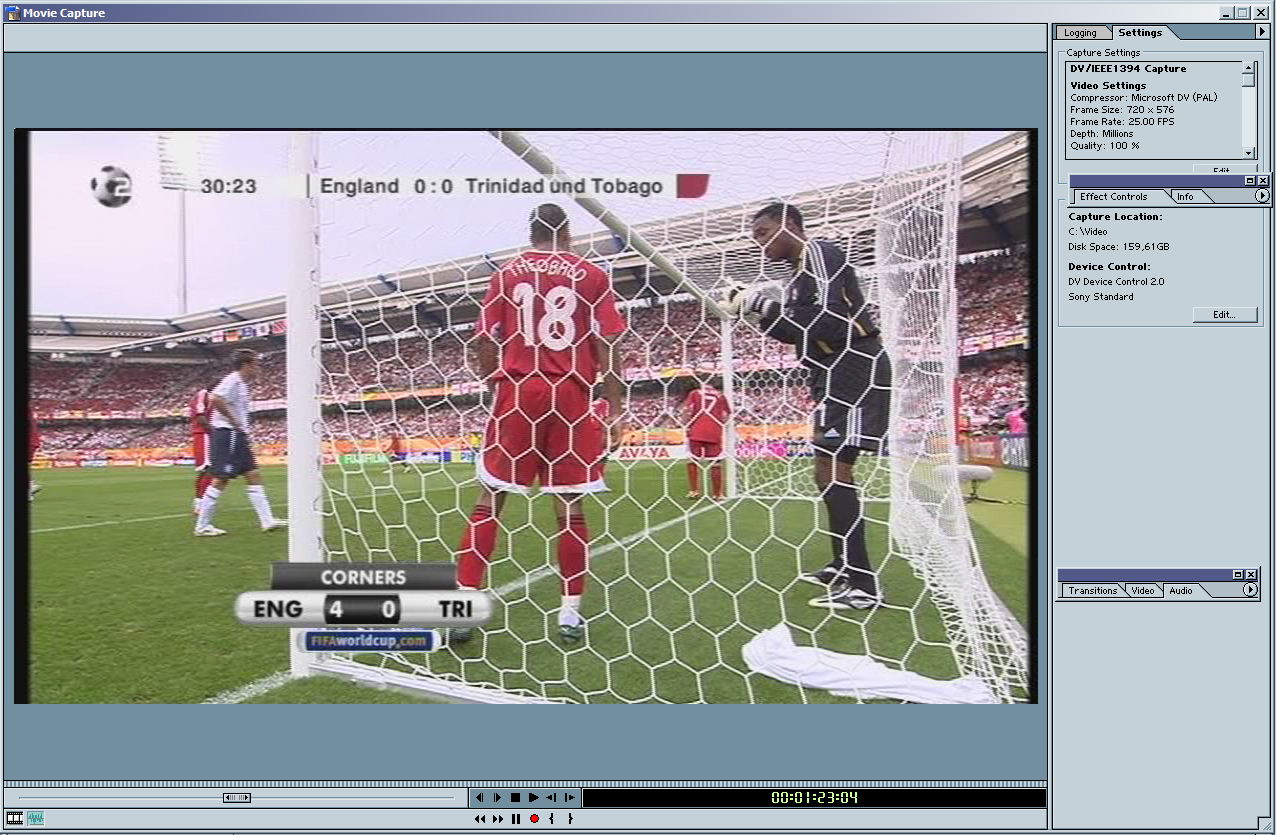1276x835 pixels.
Task: Click 'DV/IEEE1394 Capture' heading
Action: pyautogui.click(x=1128, y=69)
